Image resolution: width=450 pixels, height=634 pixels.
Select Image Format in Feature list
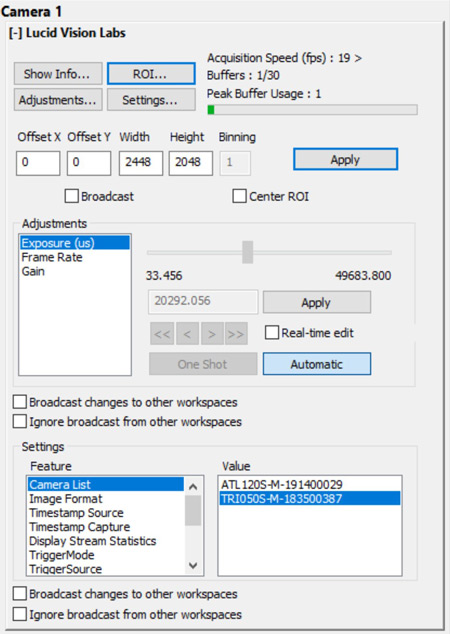(x=106, y=499)
